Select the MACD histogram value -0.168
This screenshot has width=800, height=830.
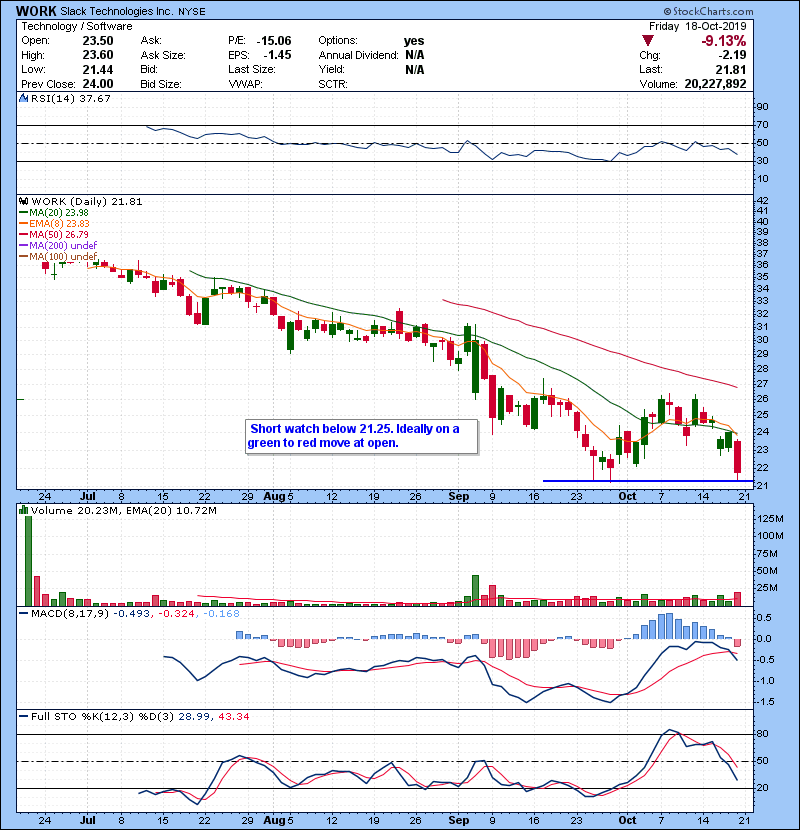[x=221, y=614]
